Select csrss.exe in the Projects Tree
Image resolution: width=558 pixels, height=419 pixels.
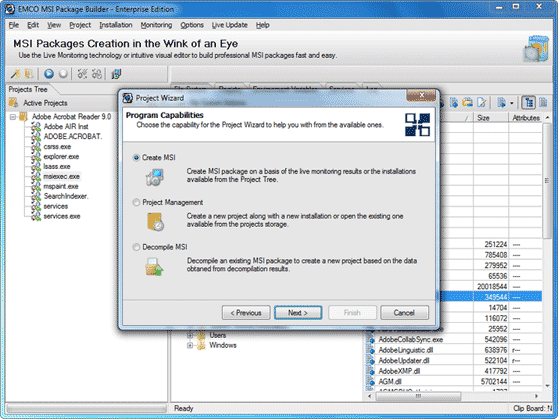(x=57, y=146)
